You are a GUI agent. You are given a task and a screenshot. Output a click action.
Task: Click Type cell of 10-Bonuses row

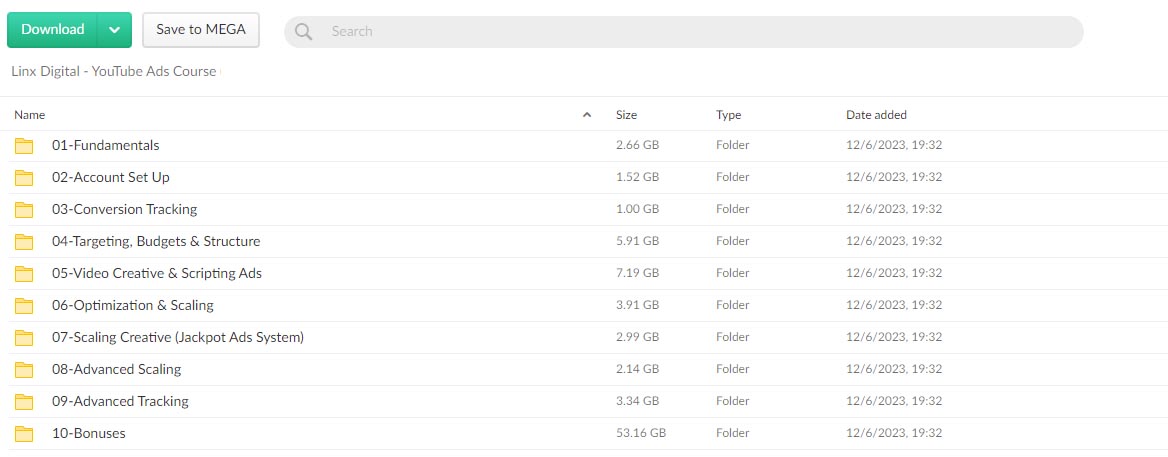[x=732, y=433]
